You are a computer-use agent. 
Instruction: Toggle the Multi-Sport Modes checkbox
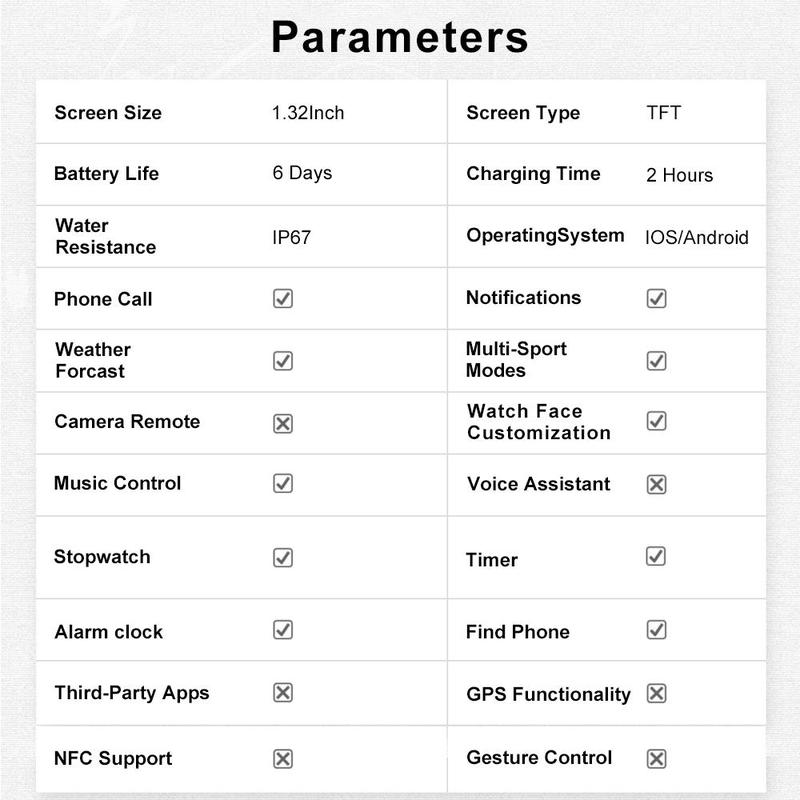656,360
